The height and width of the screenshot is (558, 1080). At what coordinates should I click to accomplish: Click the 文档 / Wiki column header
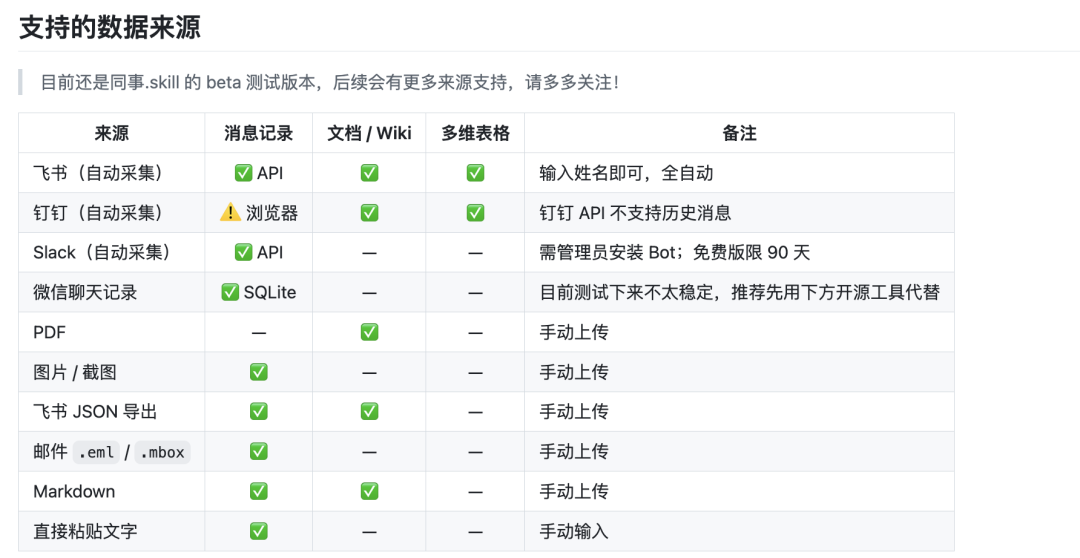(369, 133)
